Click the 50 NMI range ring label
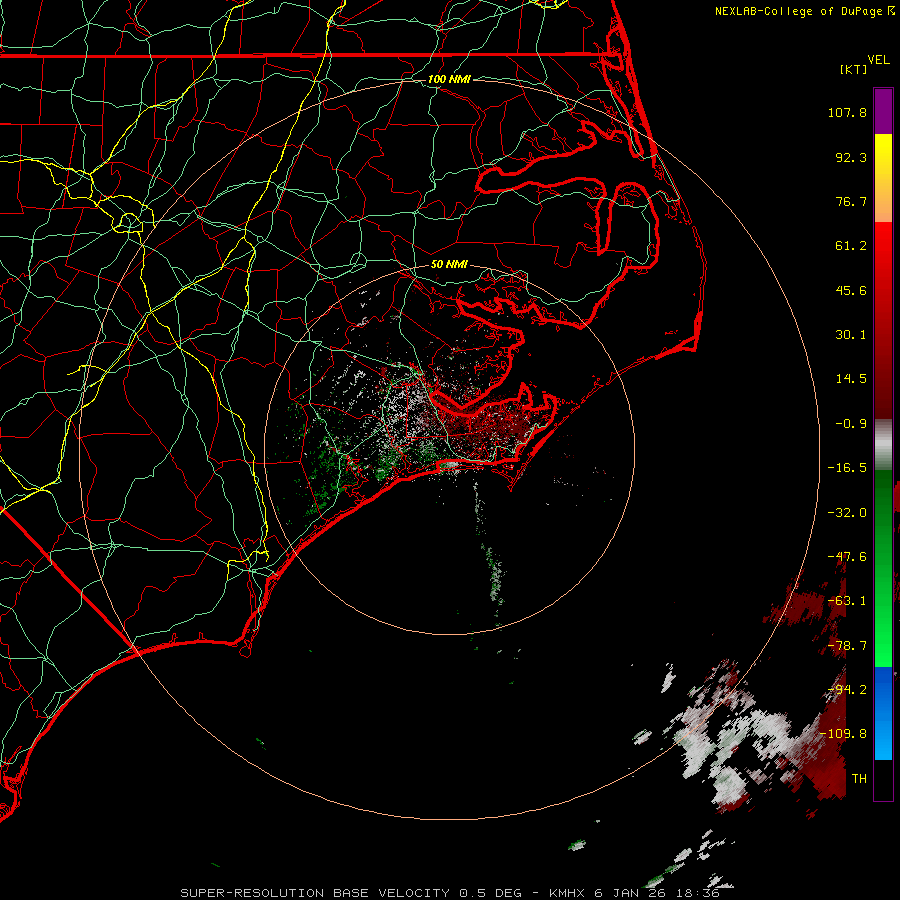Screen dimensions: 900x900 point(449,265)
